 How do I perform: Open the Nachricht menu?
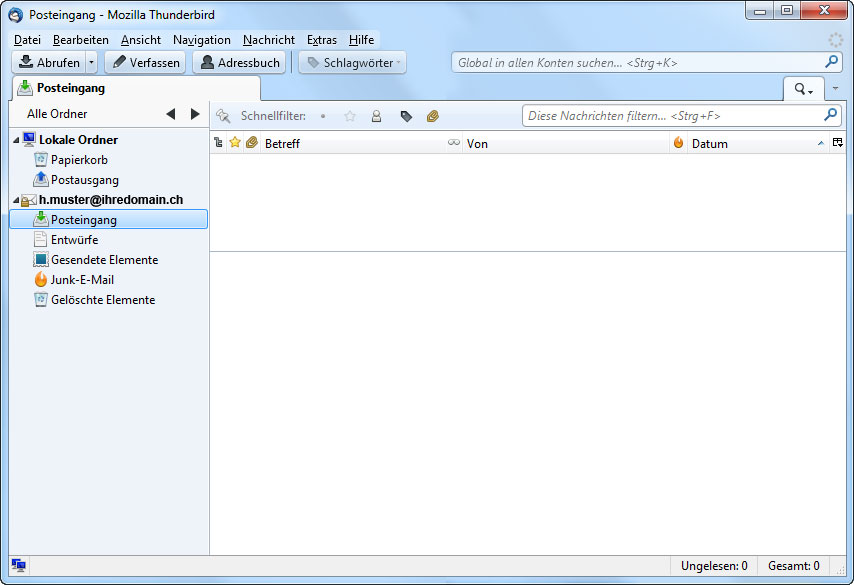[269, 40]
